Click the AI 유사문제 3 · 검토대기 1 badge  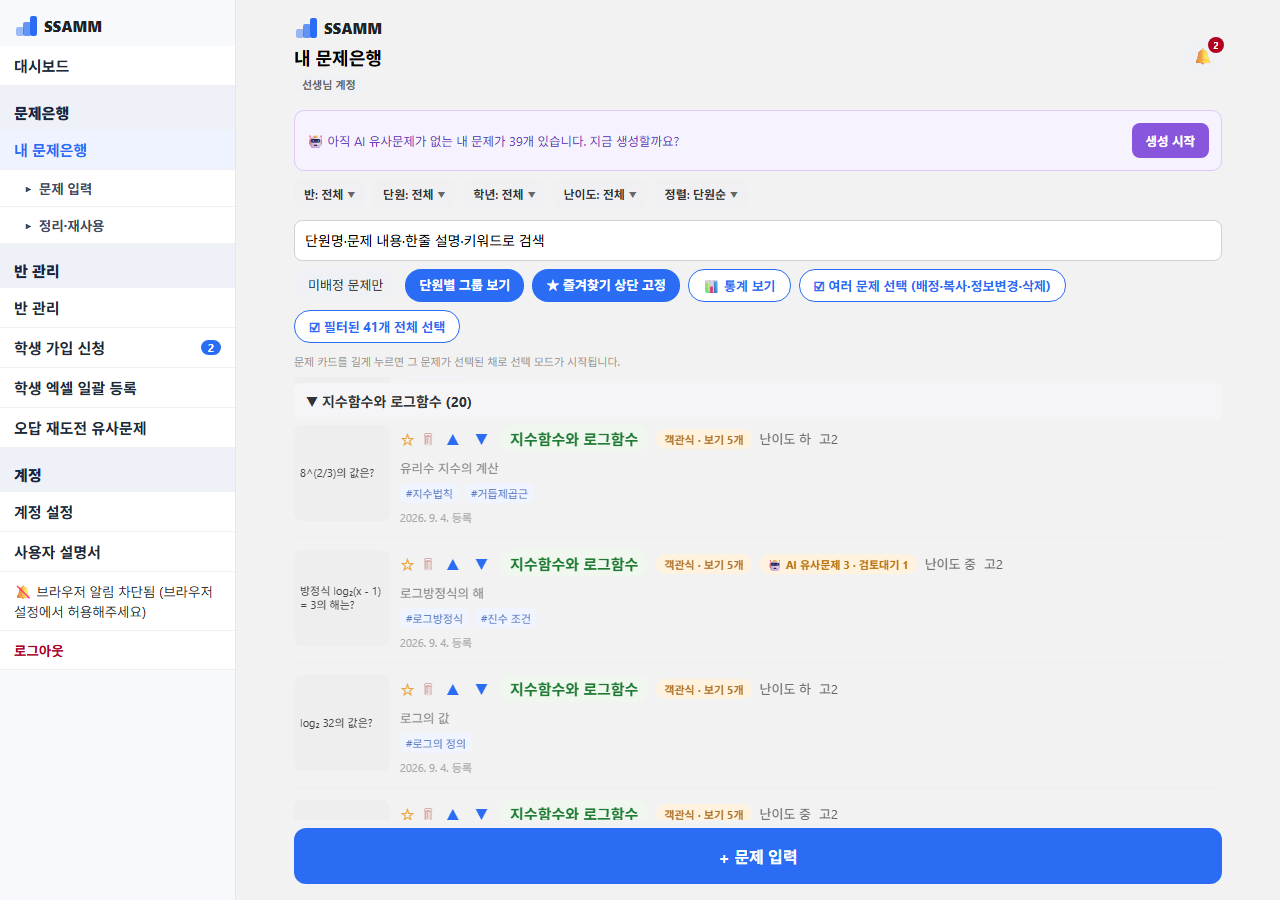point(838,565)
